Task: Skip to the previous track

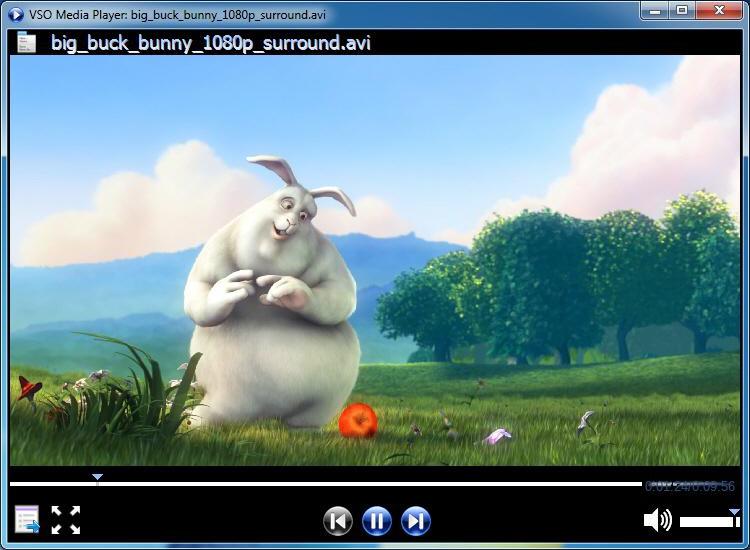Action: [338, 521]
